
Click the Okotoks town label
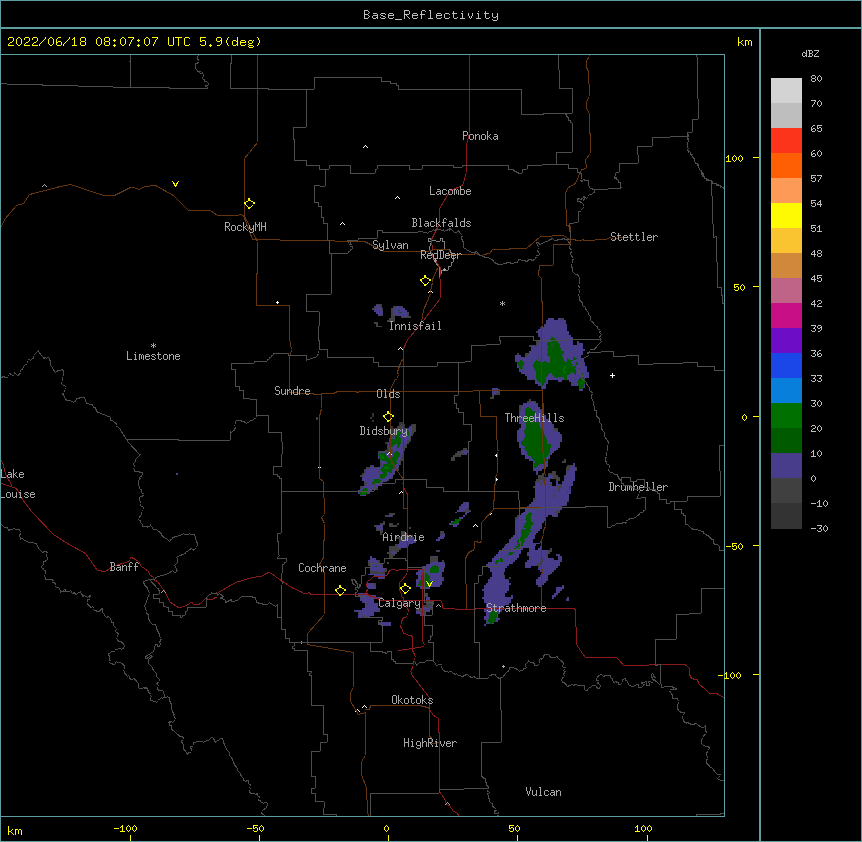(x=412, y=700)
